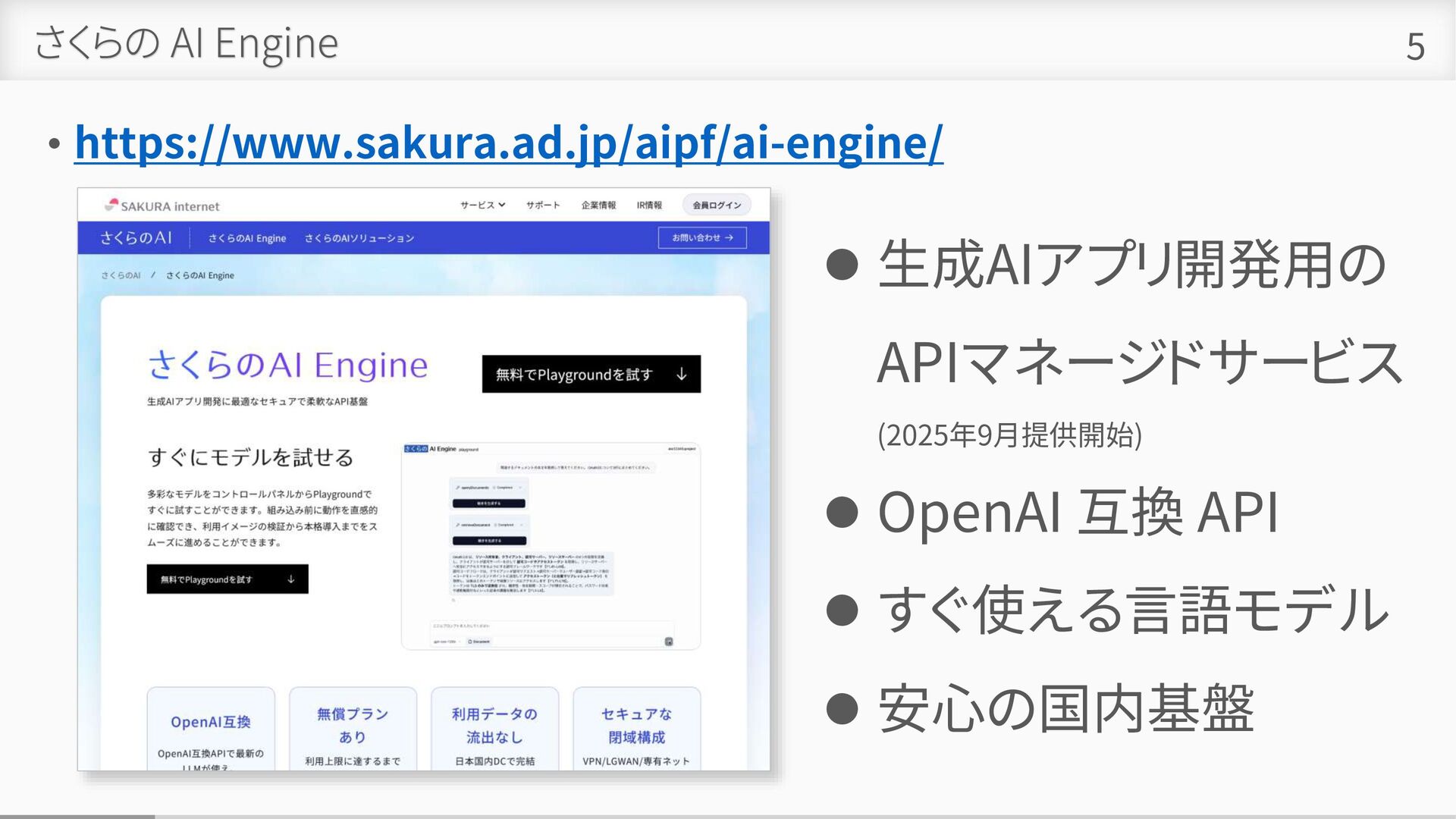1456x819 pixels.
Task: Click the お問い合わせ button with arrow
Action: (702, 237)
